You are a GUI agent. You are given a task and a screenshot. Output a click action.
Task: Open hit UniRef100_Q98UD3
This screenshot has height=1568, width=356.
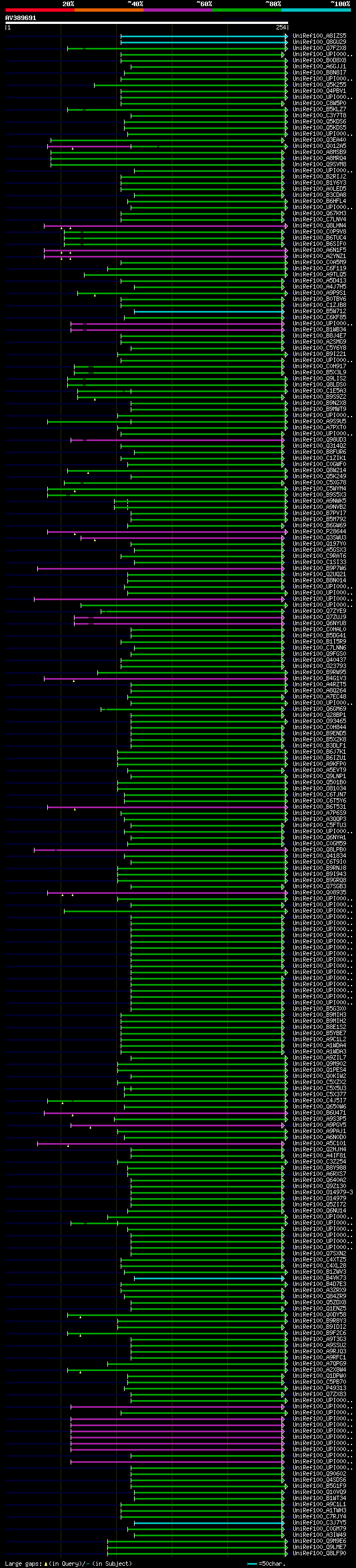point(319,439)
